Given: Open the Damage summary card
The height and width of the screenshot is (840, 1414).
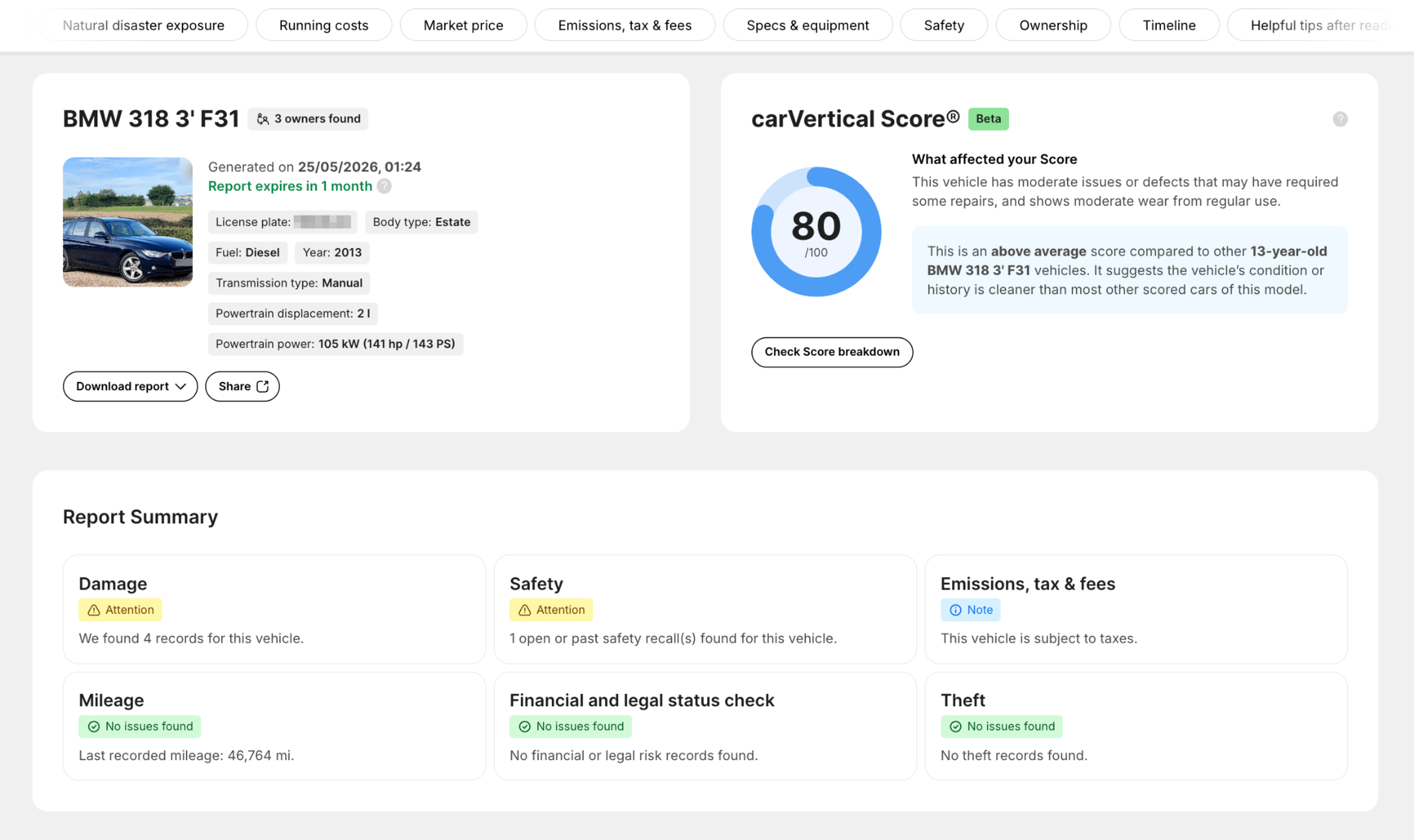Looking at the screenshot, I should coord(275,609).
